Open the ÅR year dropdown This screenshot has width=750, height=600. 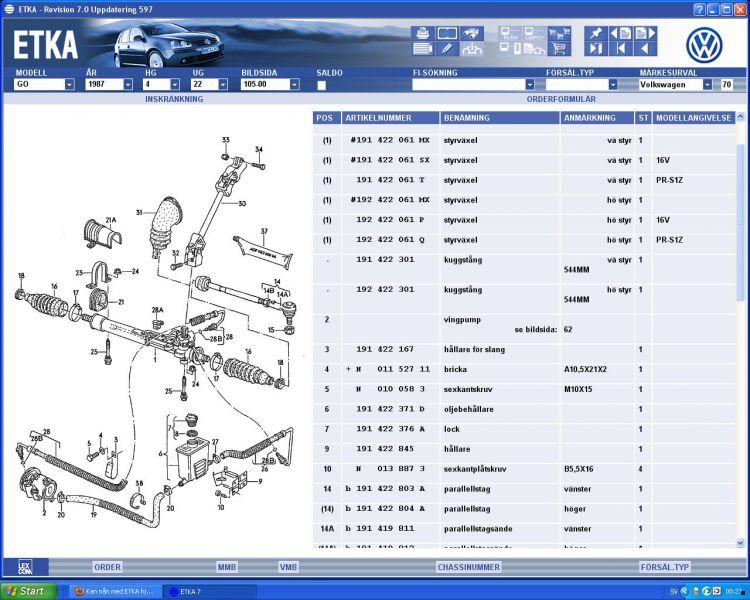point(128,85)
